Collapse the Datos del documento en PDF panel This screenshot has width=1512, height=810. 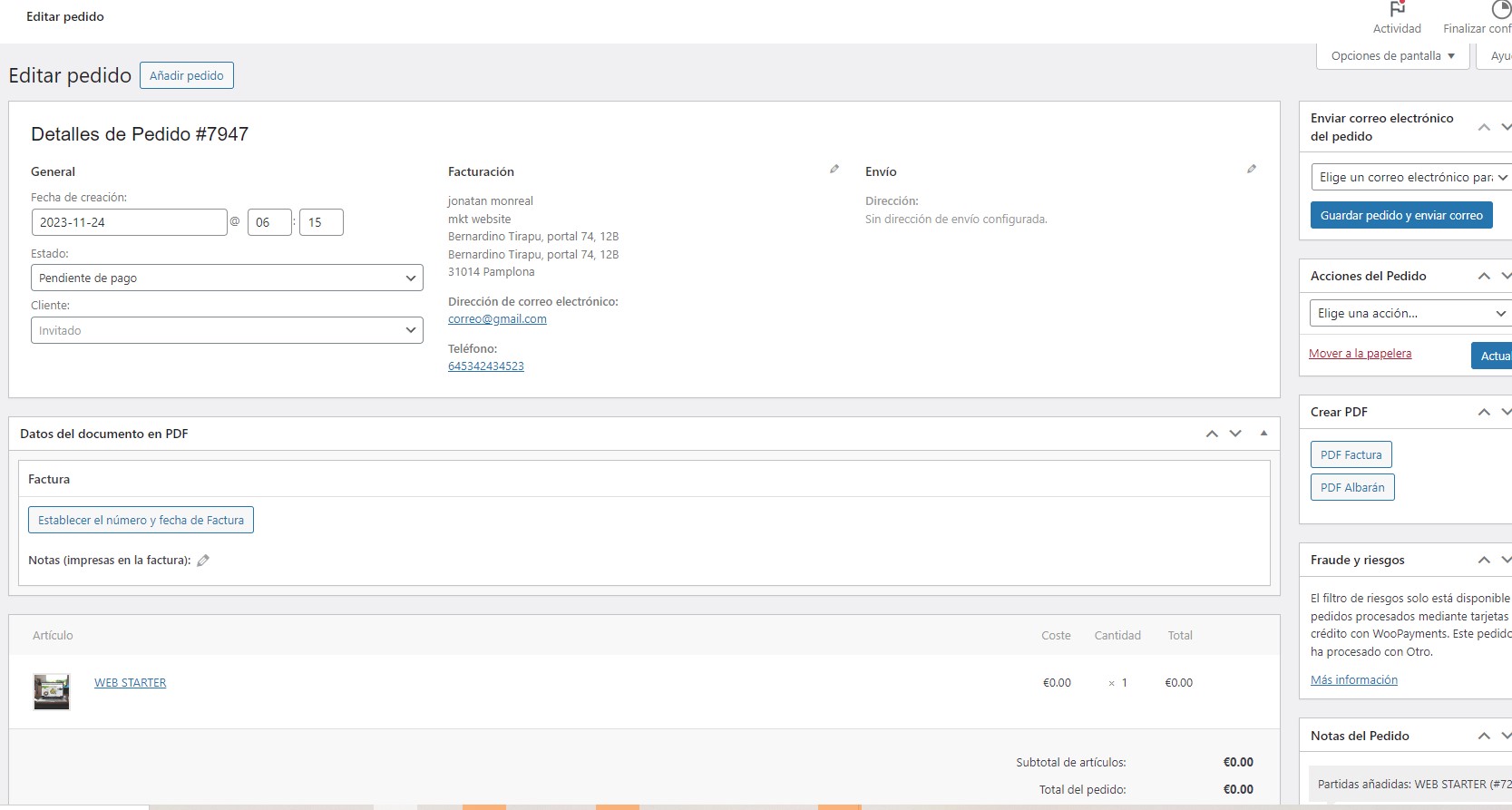pyautogui.click(x=1263, y=434)
